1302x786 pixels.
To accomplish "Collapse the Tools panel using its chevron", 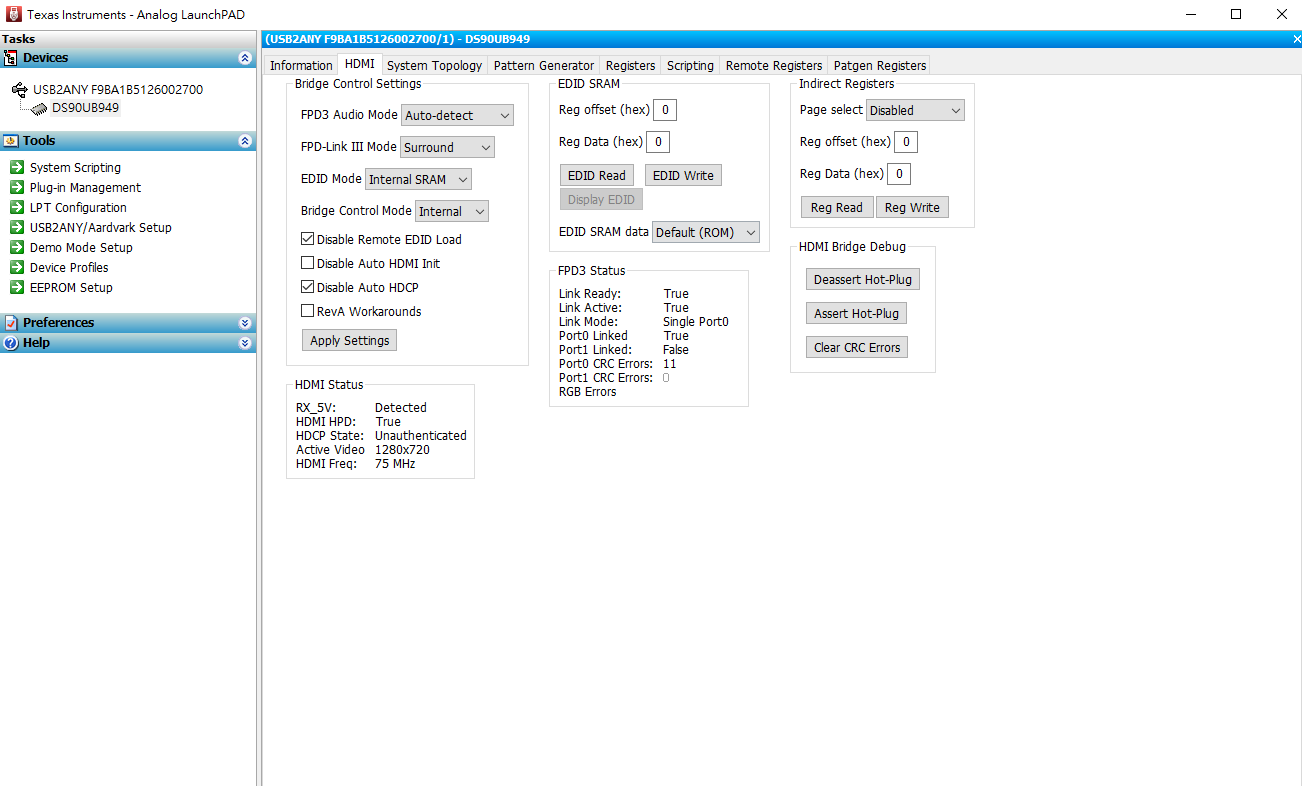I will 245,141.
